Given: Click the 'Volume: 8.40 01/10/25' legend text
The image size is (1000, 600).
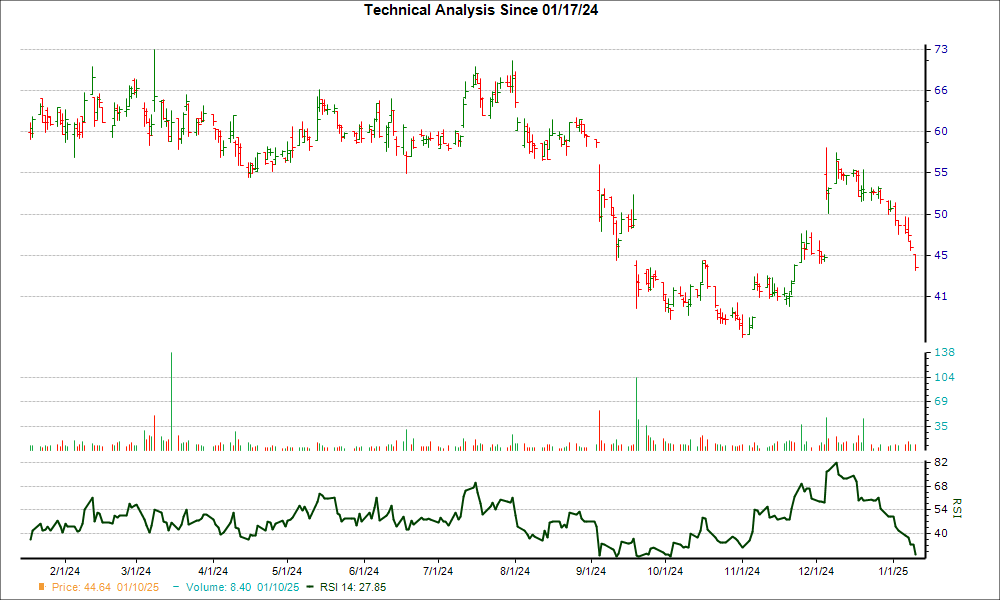Looking at the screenshot, I should 242,587.
